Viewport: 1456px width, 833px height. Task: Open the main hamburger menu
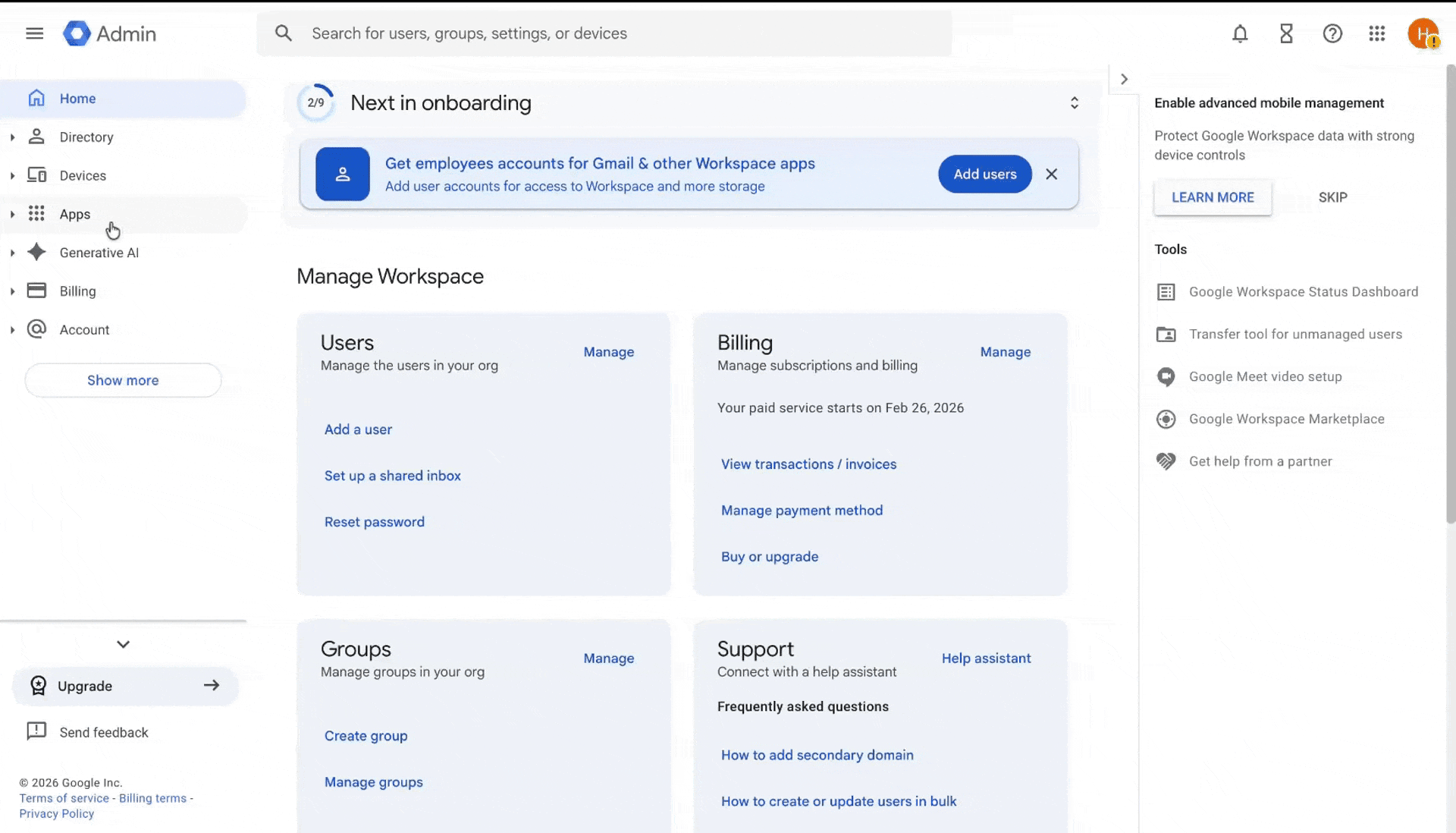pos(34,33)
